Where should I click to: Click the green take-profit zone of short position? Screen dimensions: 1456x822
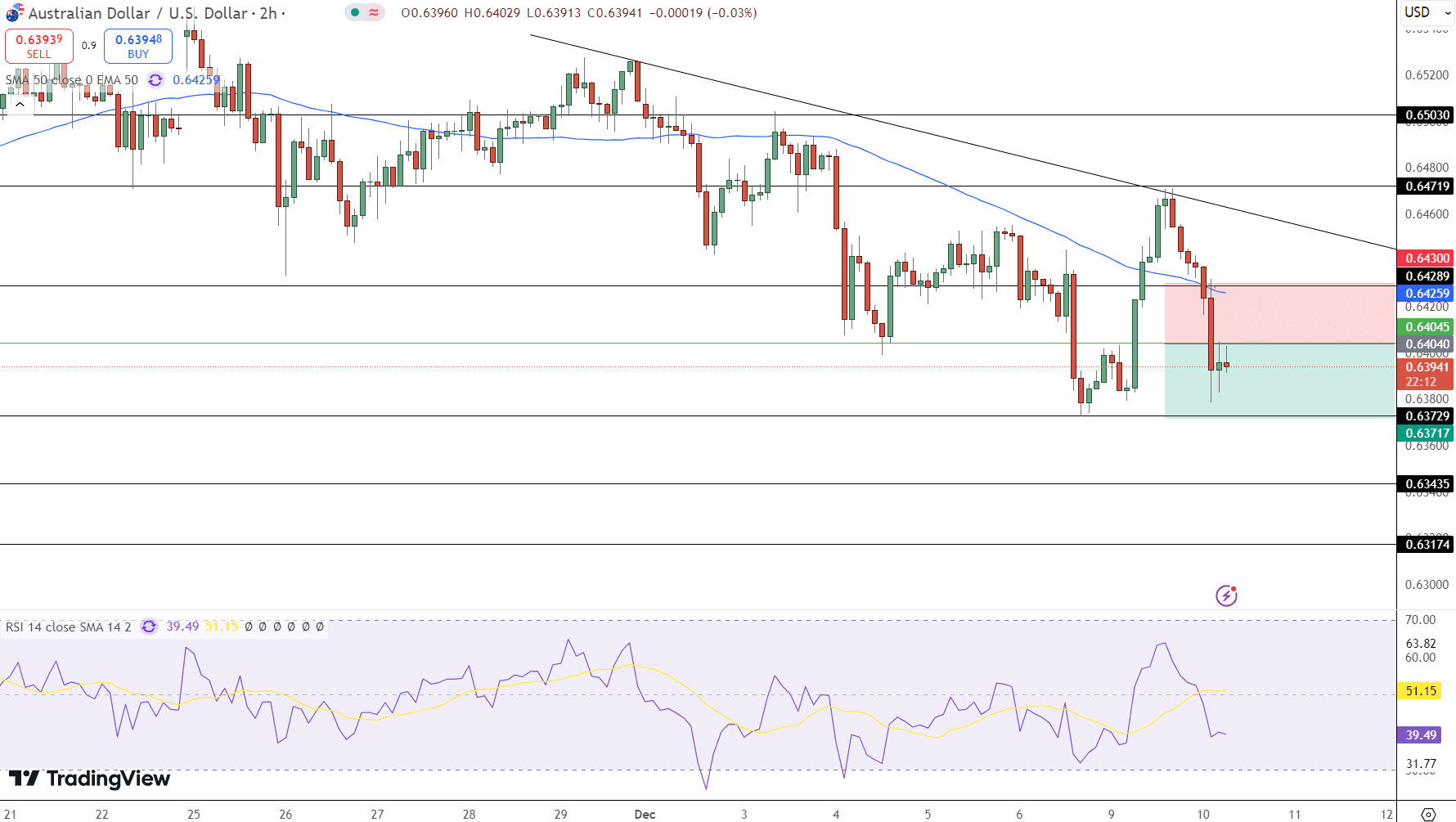click(1279, 380)
